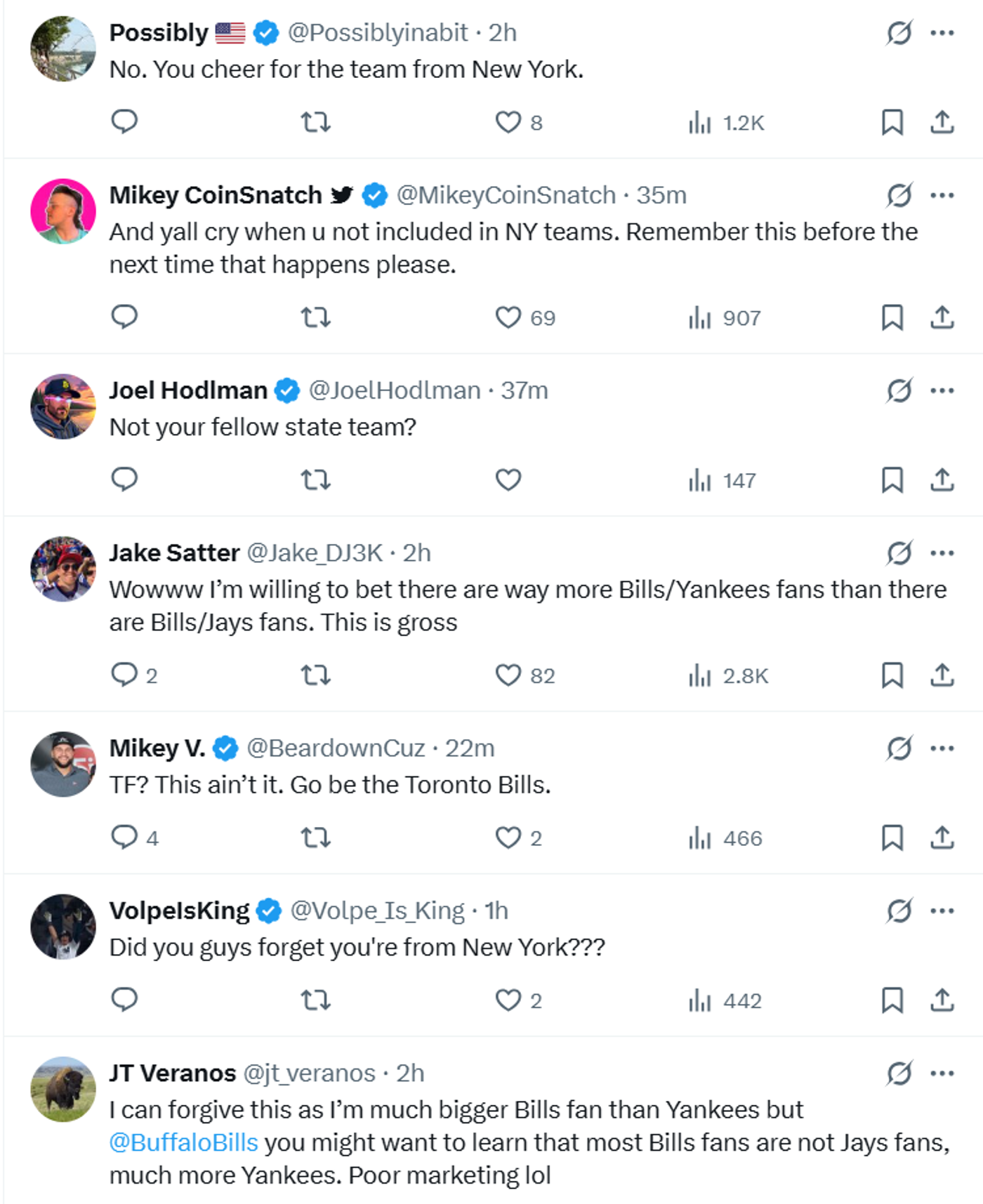
Task: Share Mikey V.'s Toronto Bills tweet
Action: point(942,838)
